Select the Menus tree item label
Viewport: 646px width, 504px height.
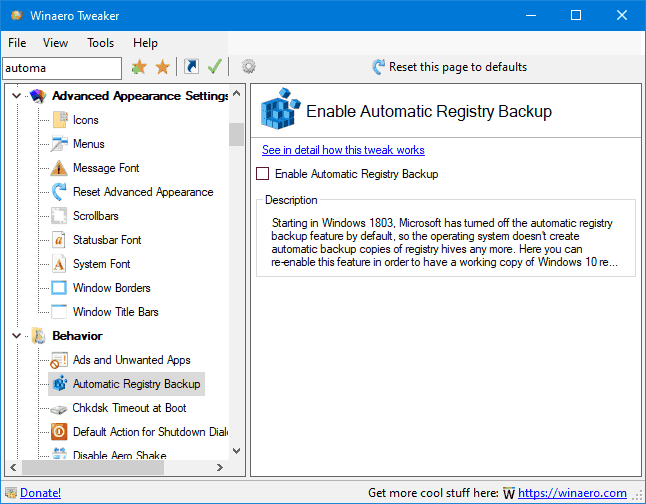pos(89,144)
